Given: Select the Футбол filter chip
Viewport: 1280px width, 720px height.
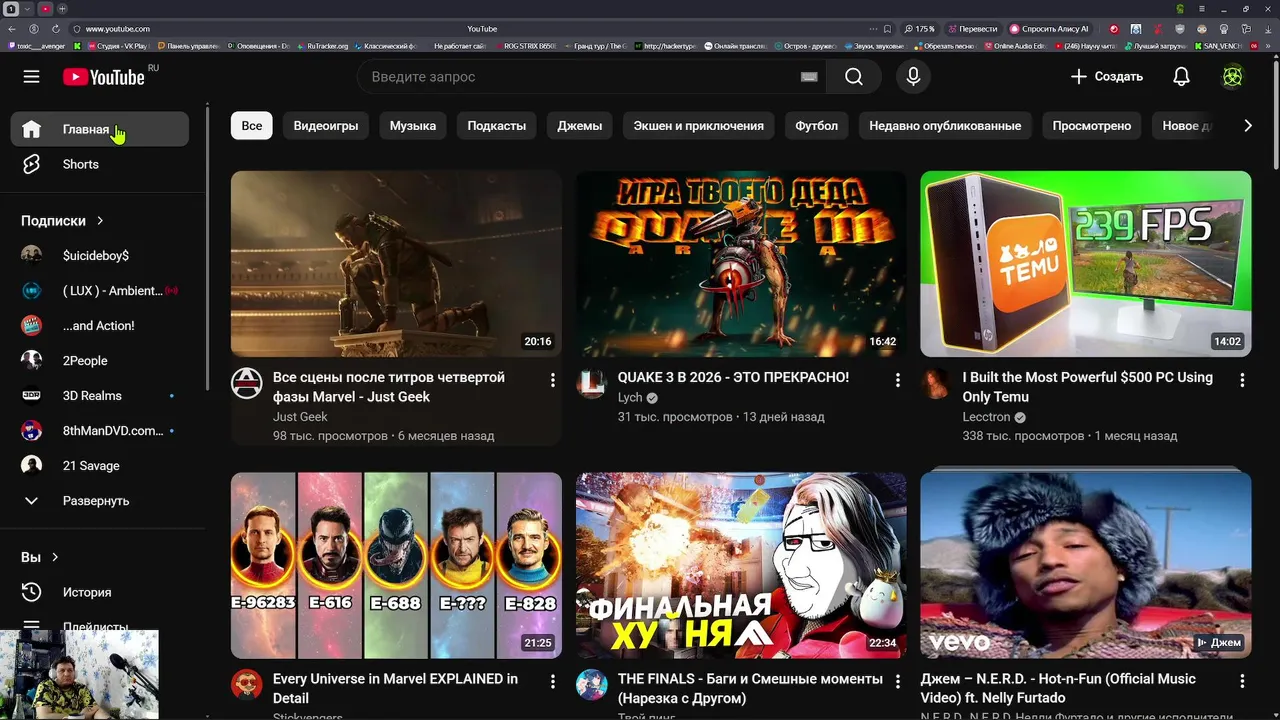Looking at the screenshot, I should click(x=817, y=126).
